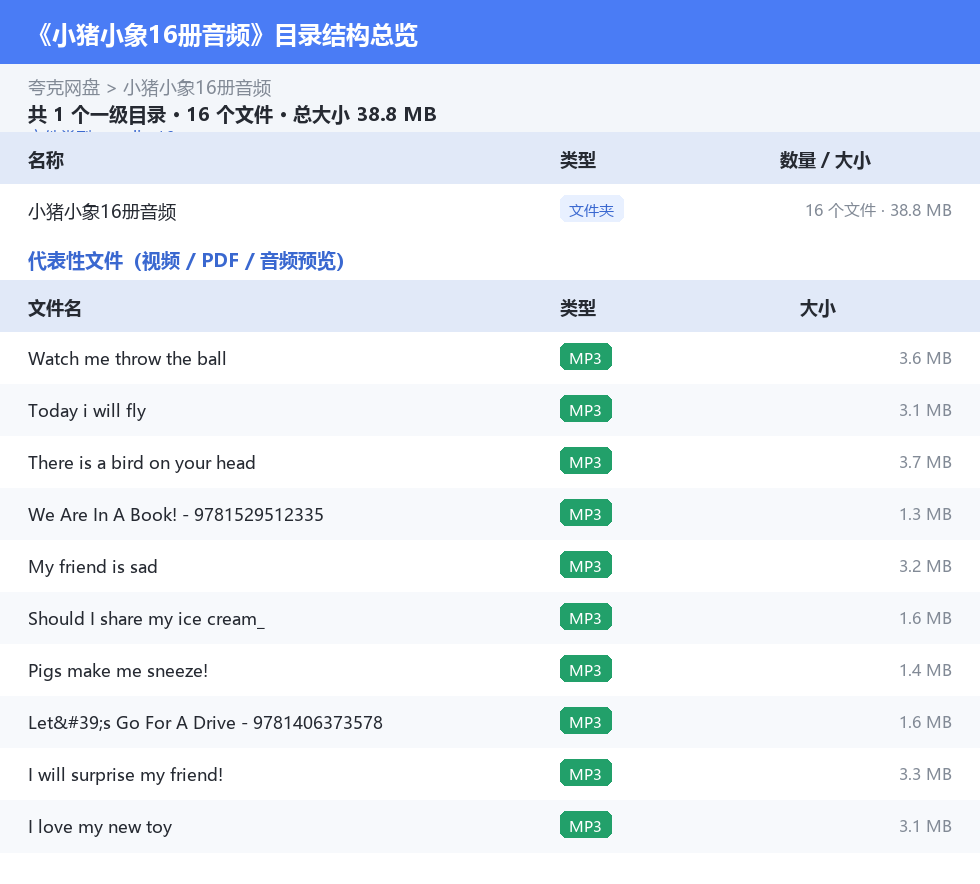Click the MP3 badge for I will surprise my friend!

[586, 773]
